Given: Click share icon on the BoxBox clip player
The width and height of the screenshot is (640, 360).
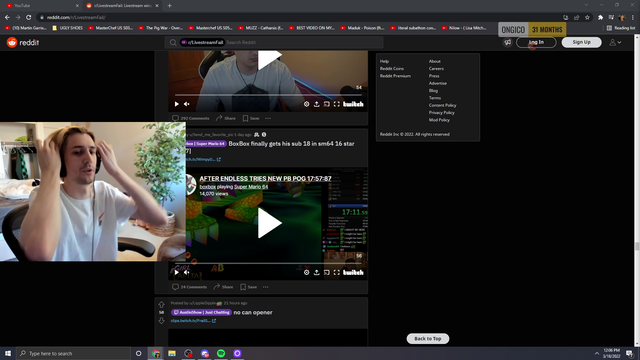Looking at the screenshot, I should coord(316,272).
